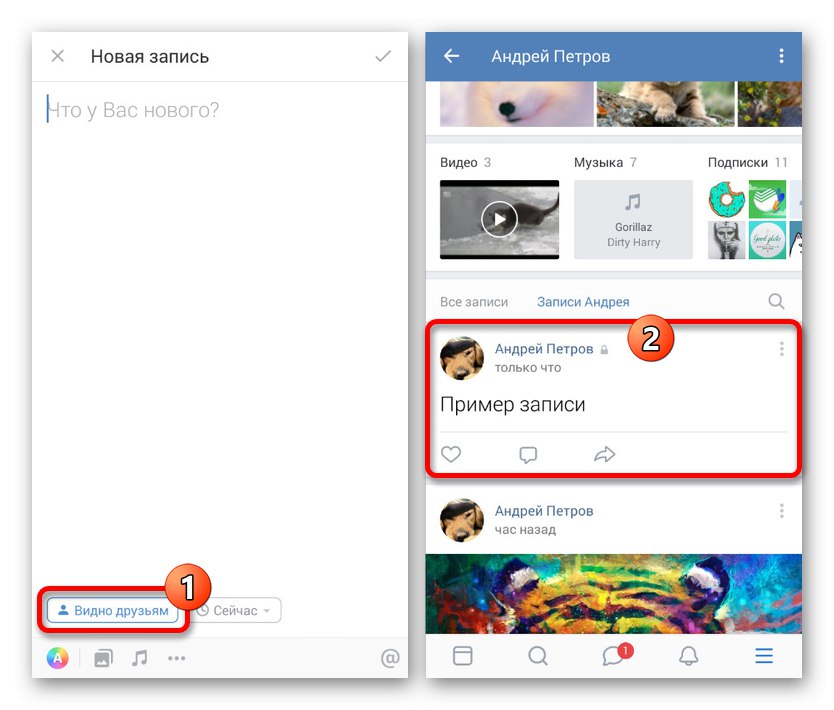Share the 'Пример записи' post

(x=605, y=454)
